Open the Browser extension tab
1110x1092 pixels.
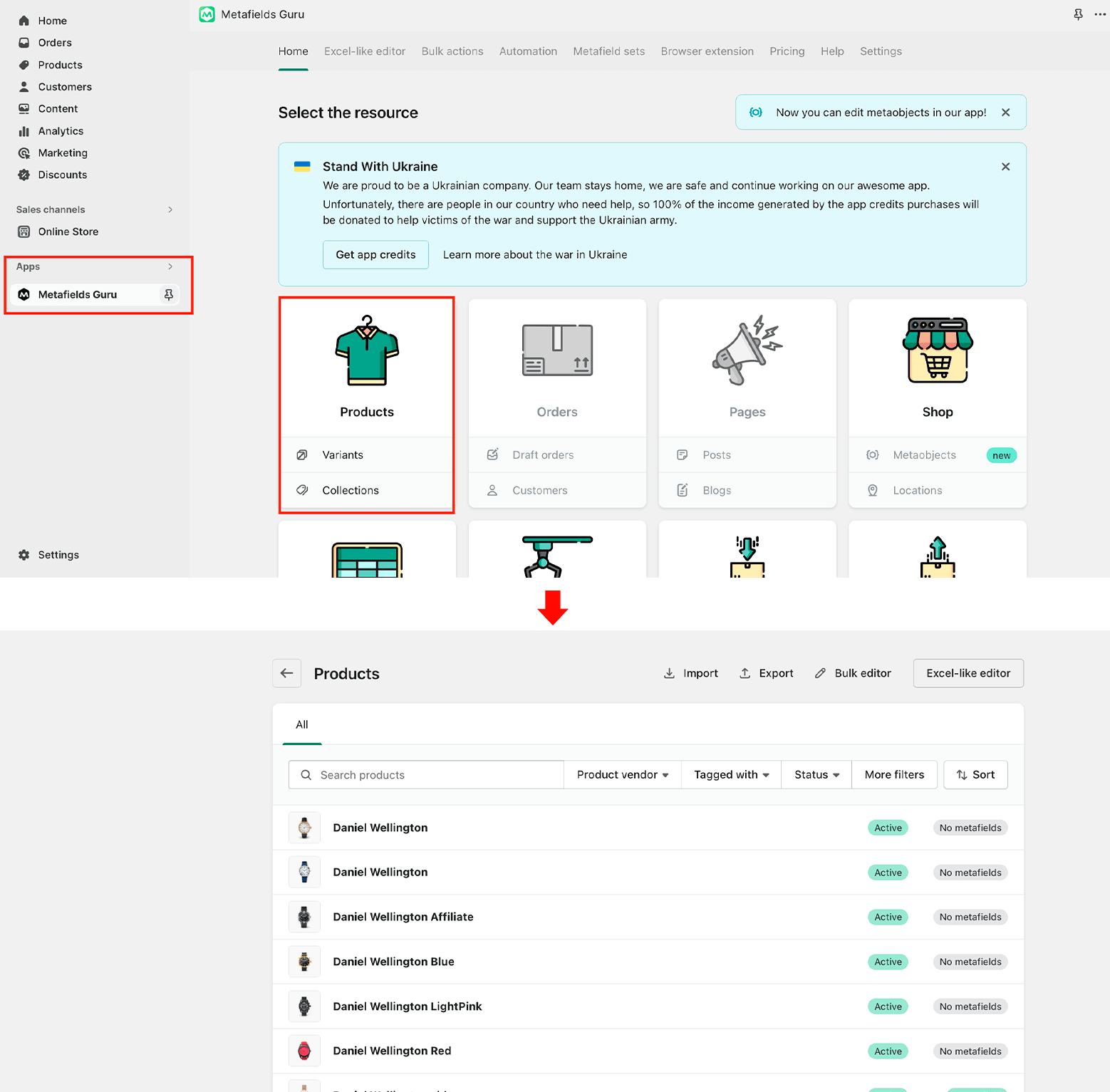[x=707, y=51]
